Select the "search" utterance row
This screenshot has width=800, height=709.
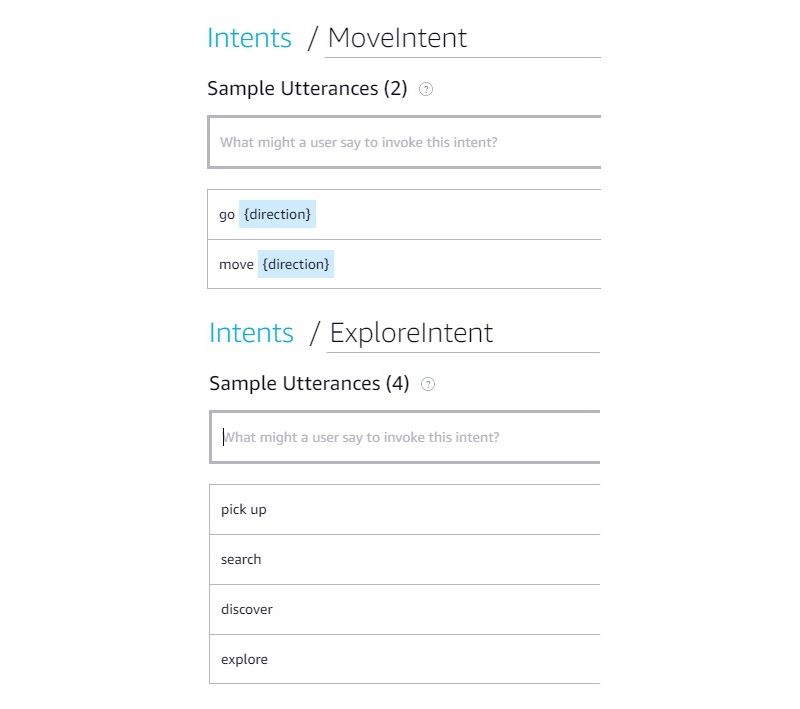pos(405,559)
